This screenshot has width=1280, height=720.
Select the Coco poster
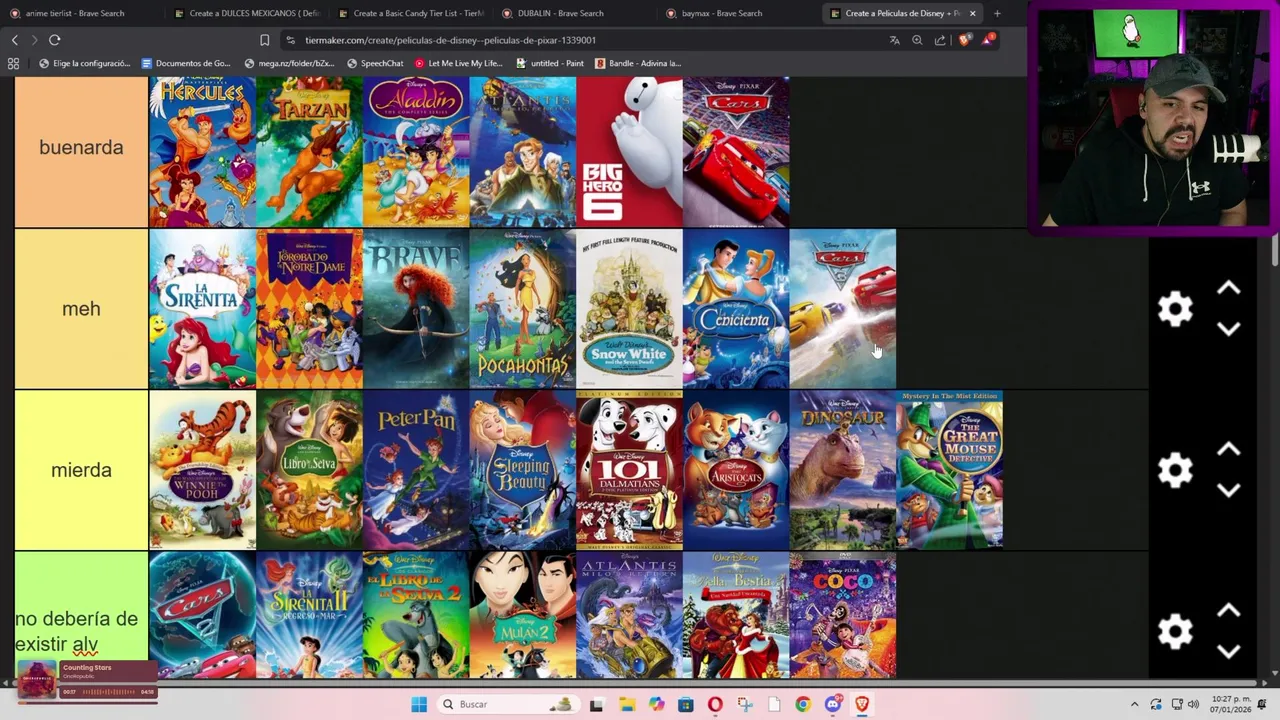click(x=843, y=616)
